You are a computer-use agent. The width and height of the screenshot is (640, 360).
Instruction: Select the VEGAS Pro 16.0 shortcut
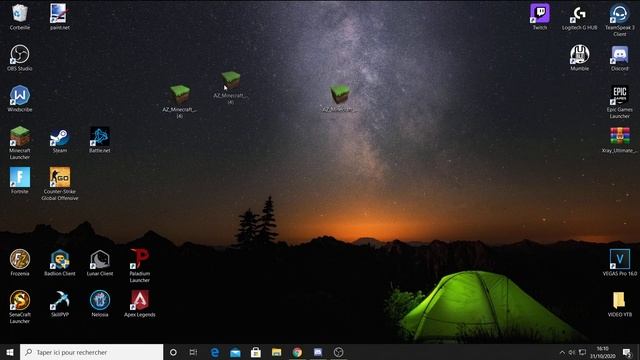pos(620,262)
